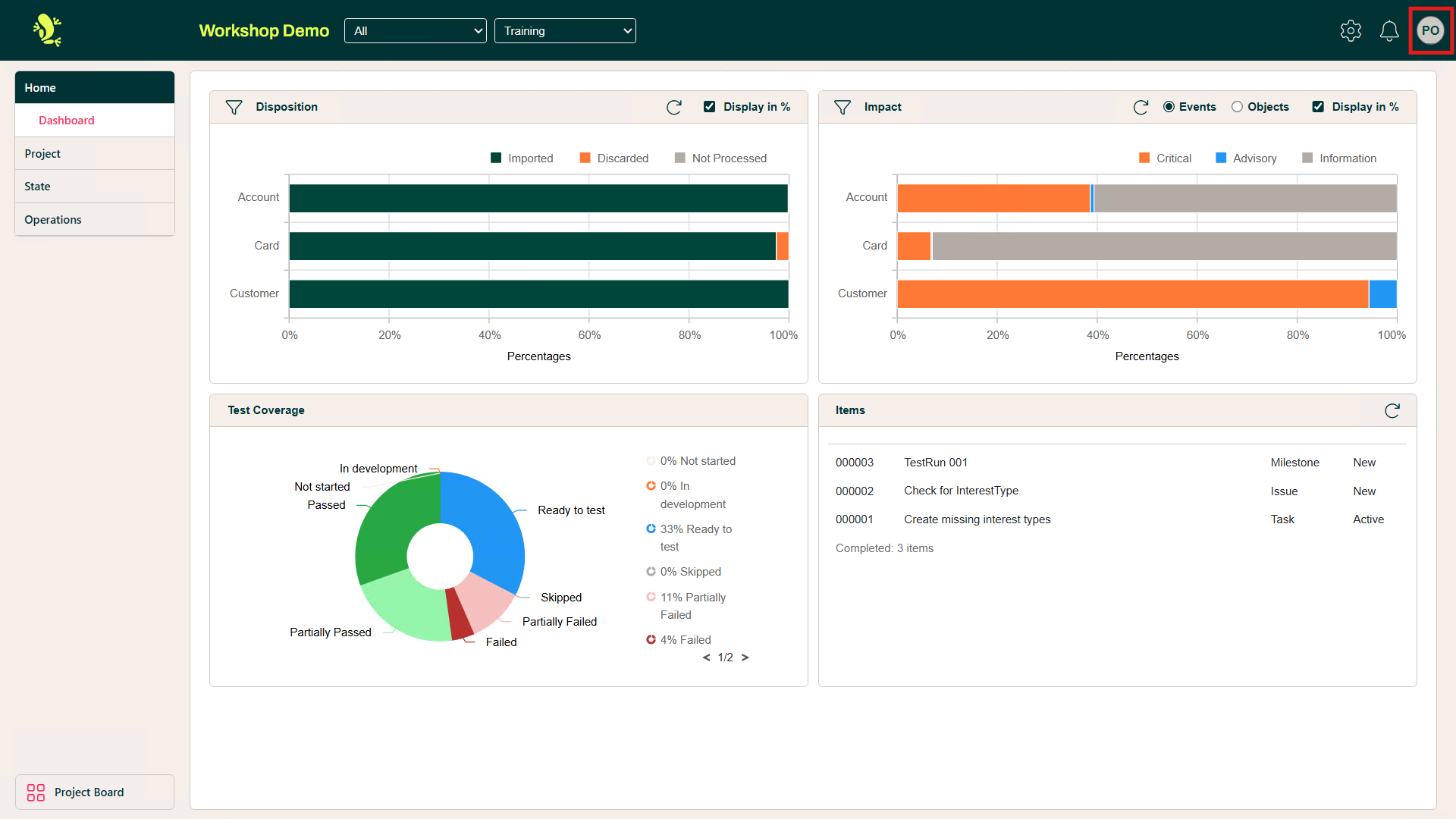1456x819 pixels.
Task: Click the Disposition filter funnel icon
Action: click(x=234, y=107)
